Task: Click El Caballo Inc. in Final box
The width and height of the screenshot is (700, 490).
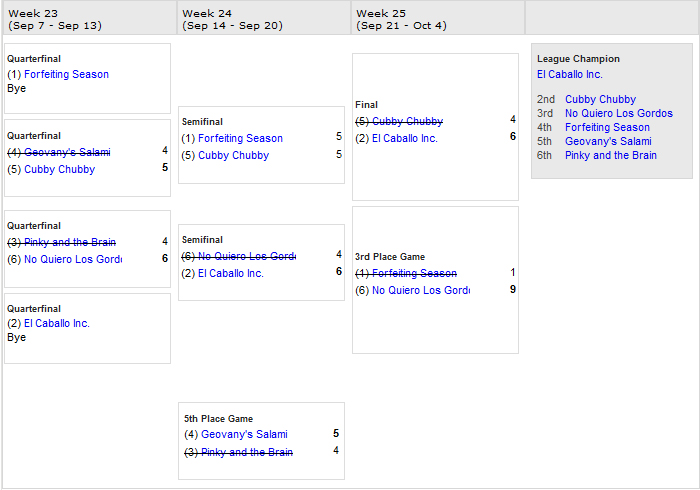Action: click(405, 139)
